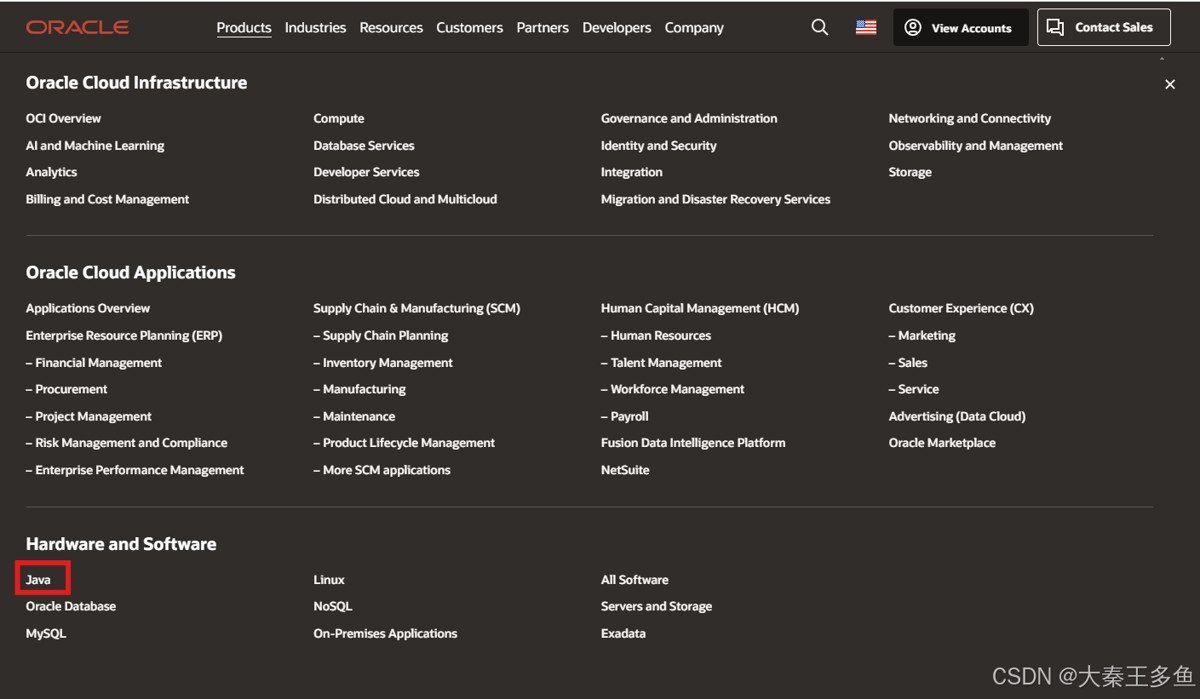This screenshot has height=699, width=1200.
Task: Close the Products mega menu
Action: pos(1170,85)
